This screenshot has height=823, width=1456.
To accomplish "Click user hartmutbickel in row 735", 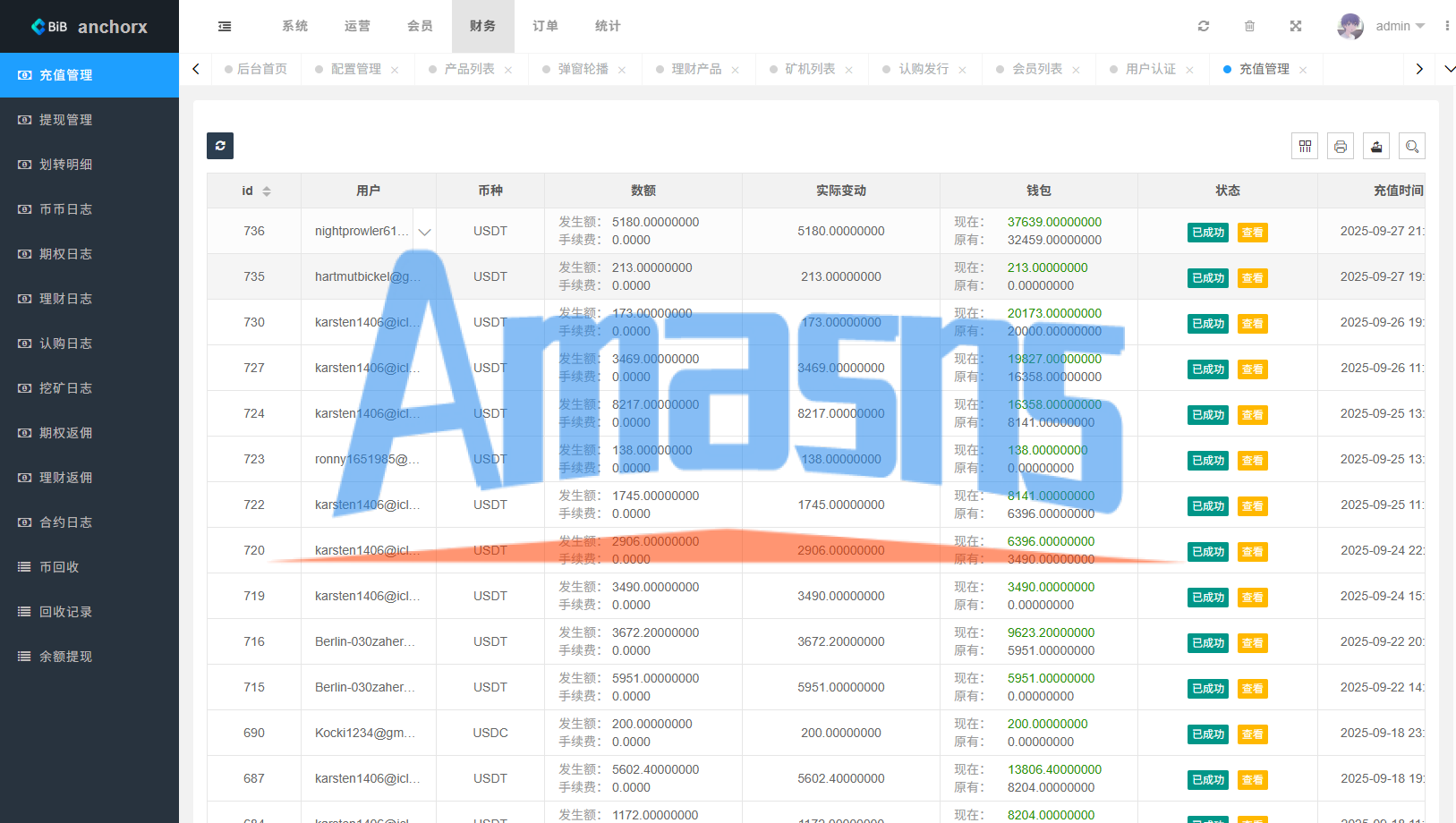I will (x=368, y=276).
